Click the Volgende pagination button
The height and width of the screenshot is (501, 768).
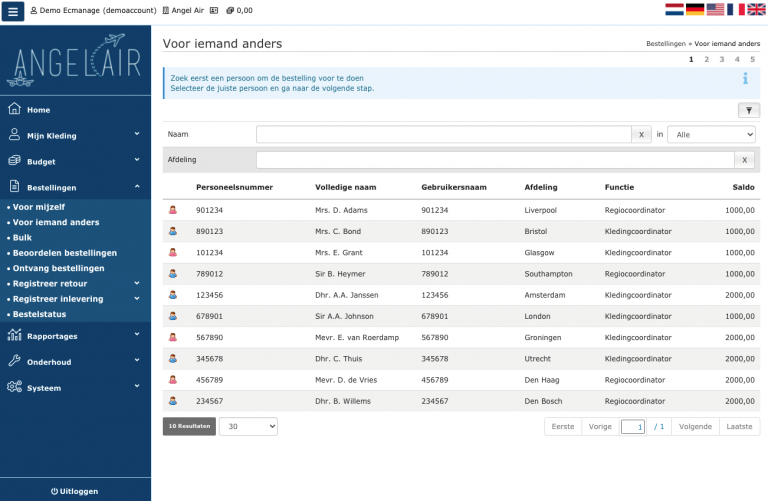pos(695,426)
